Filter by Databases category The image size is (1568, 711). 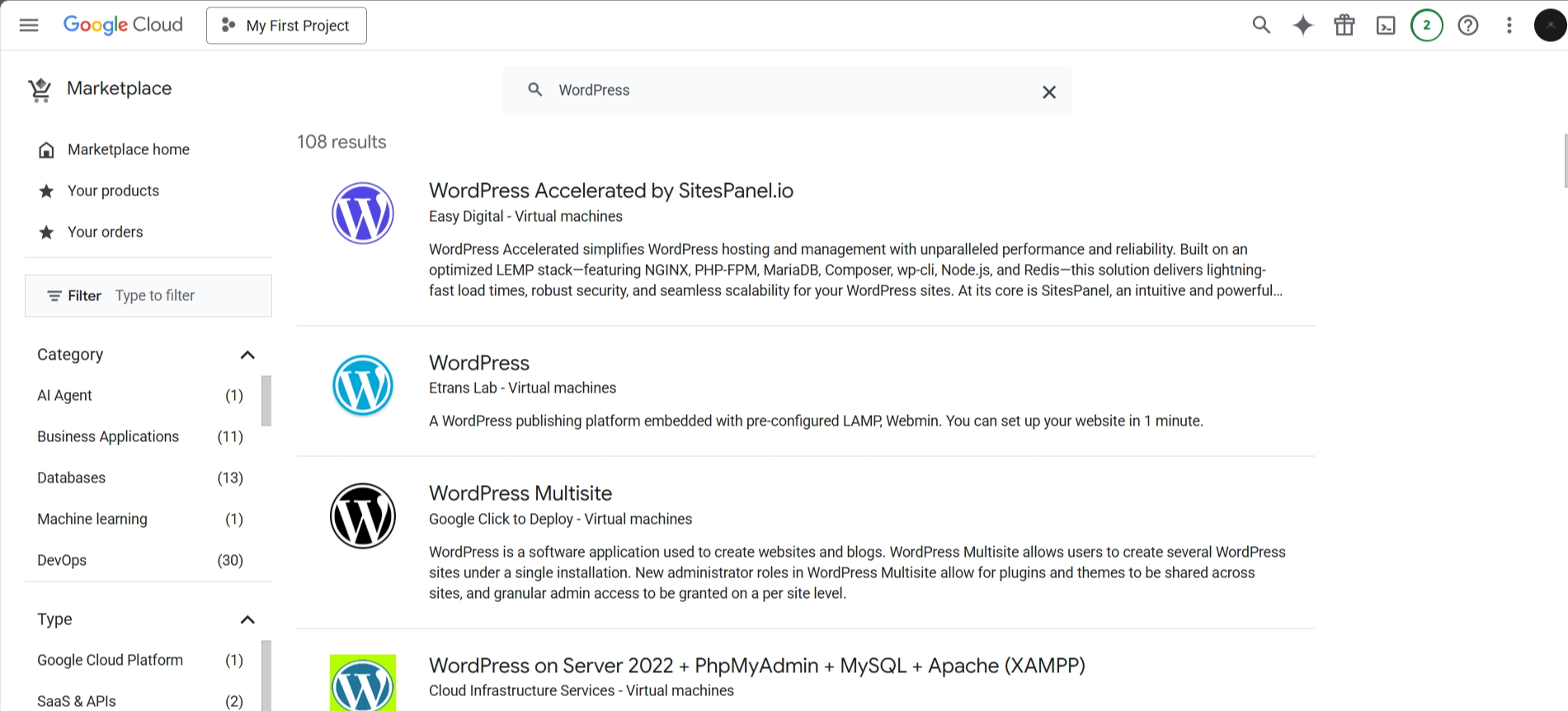pos(140,478)
